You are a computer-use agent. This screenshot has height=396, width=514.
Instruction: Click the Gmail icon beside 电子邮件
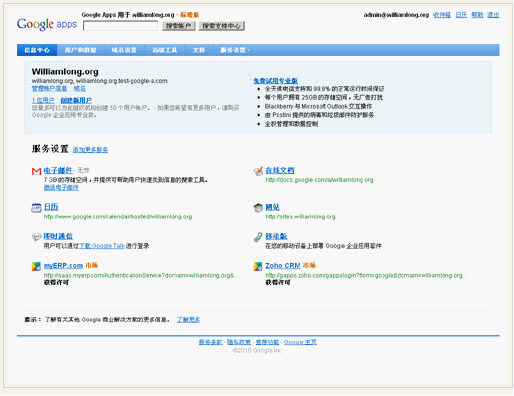(x=36, y=171)
